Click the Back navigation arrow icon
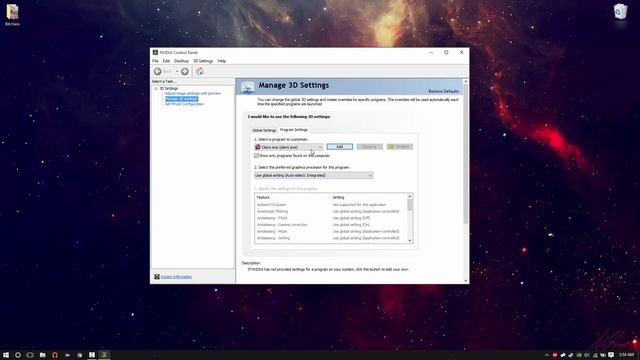640x360 pixels. (x=158, y=71)
